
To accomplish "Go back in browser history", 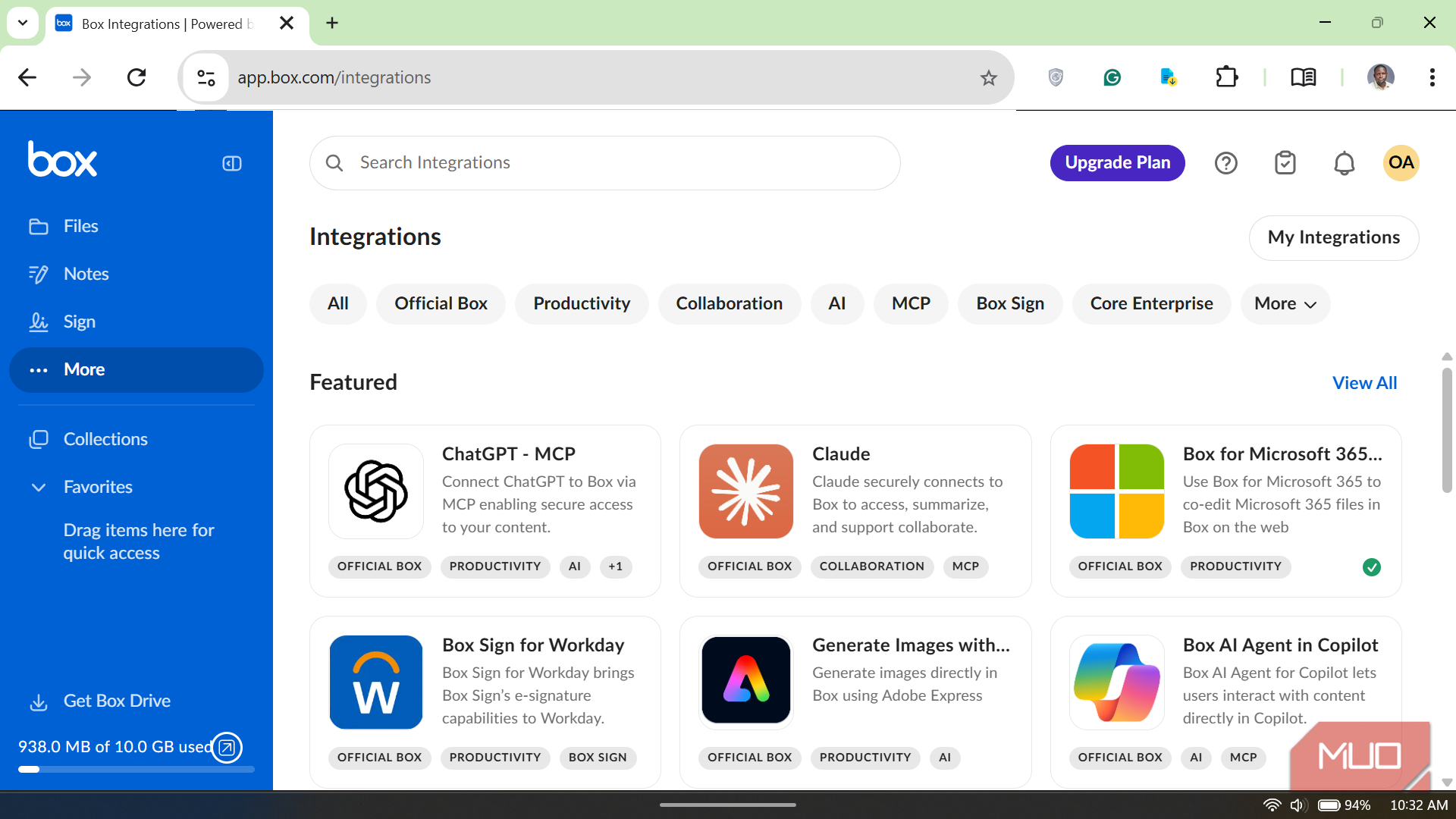I will (27, 77).
